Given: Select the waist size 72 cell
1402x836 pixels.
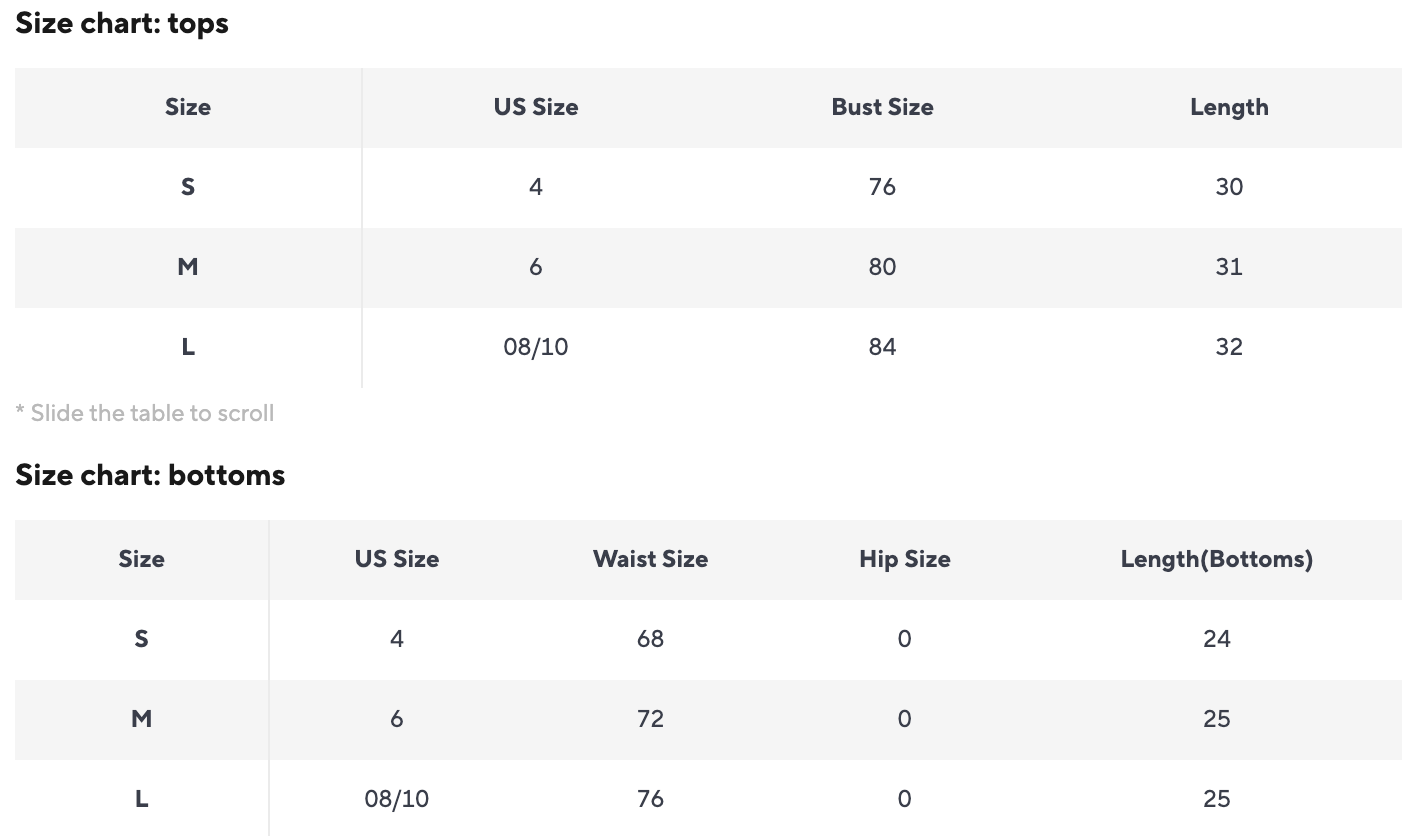Looking at the screenshot, I should point(650,719).
